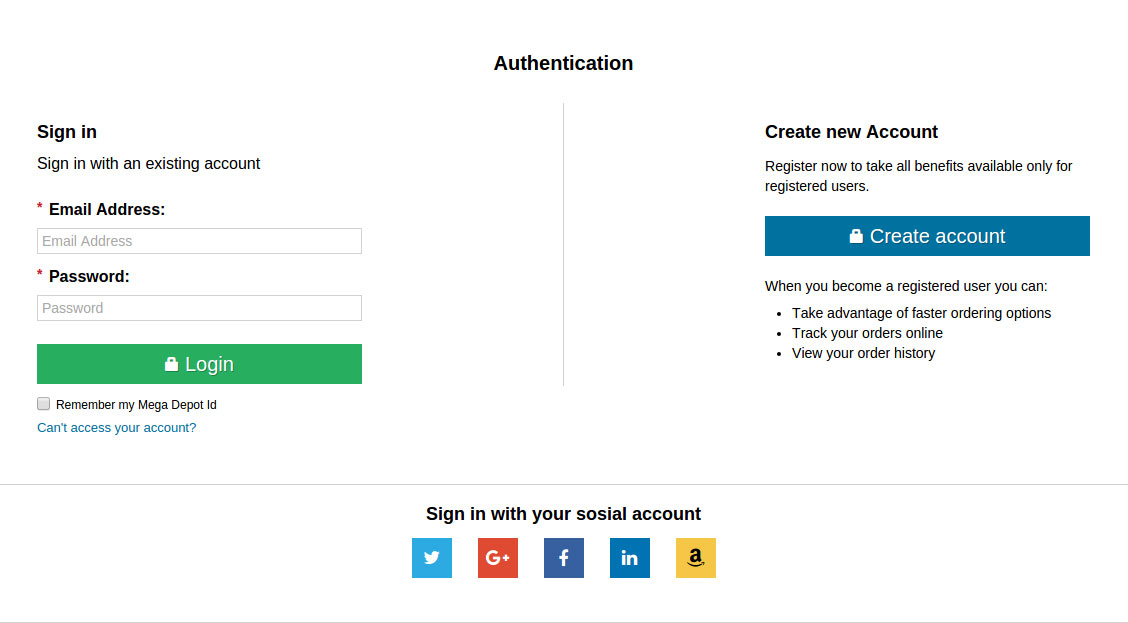Select the Create new Account heading
The height and width of the screenshot is (623, 1128).
(851, 132)
